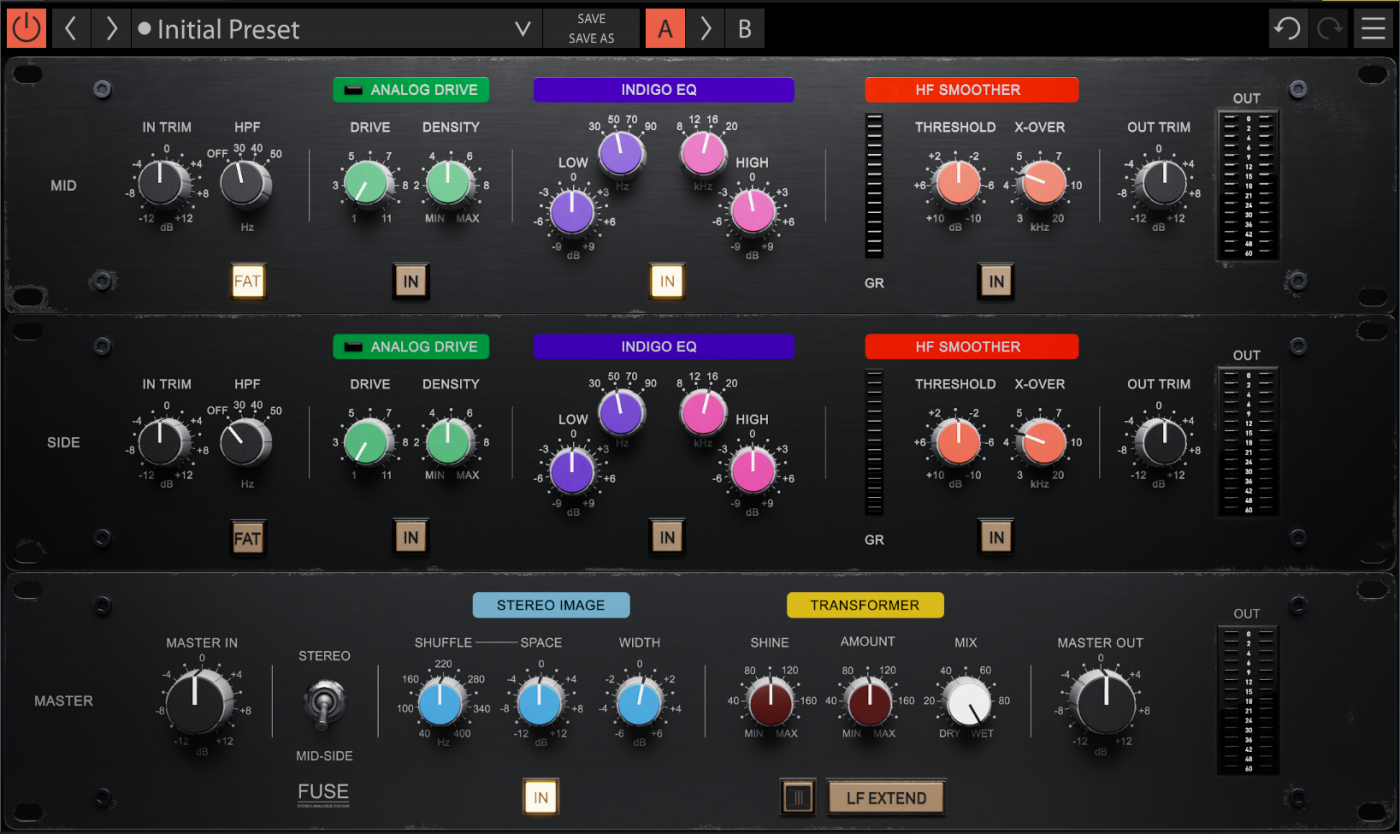Click the undo arrow icon
Screen dimensions: 1400x834
(x=1289, y=28)
